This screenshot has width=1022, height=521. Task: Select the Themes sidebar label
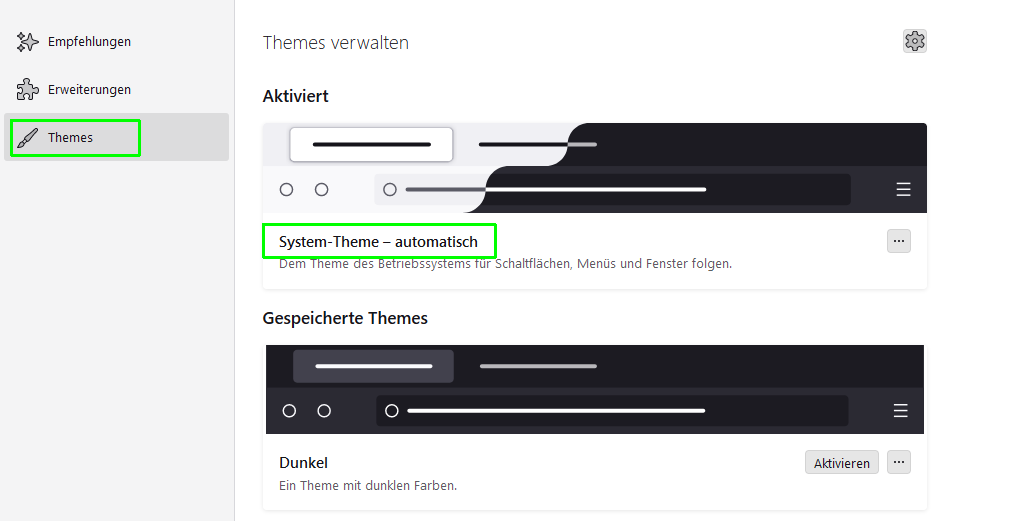point(70,138)
